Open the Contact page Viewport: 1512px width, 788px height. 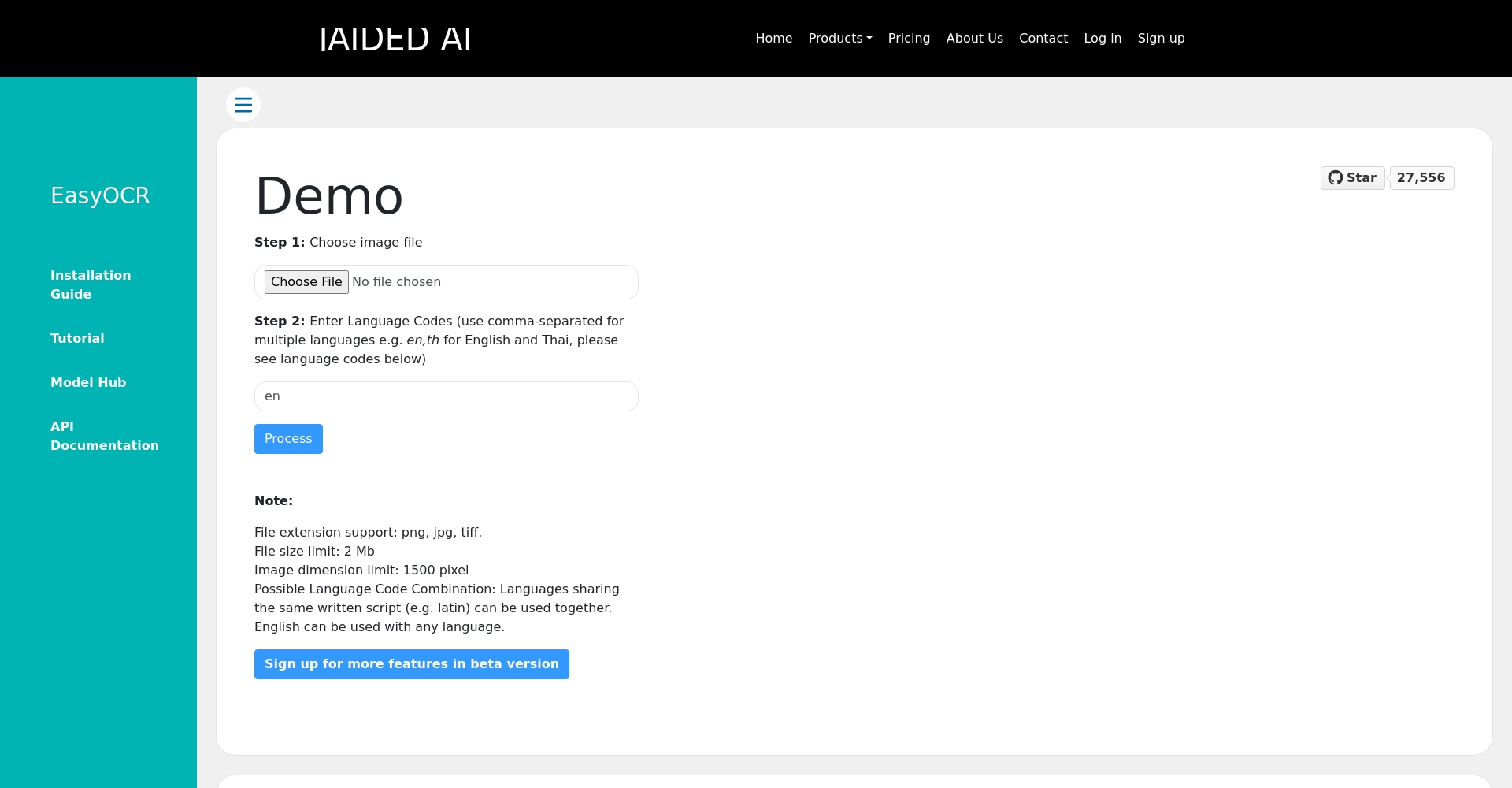[1043, 39]
